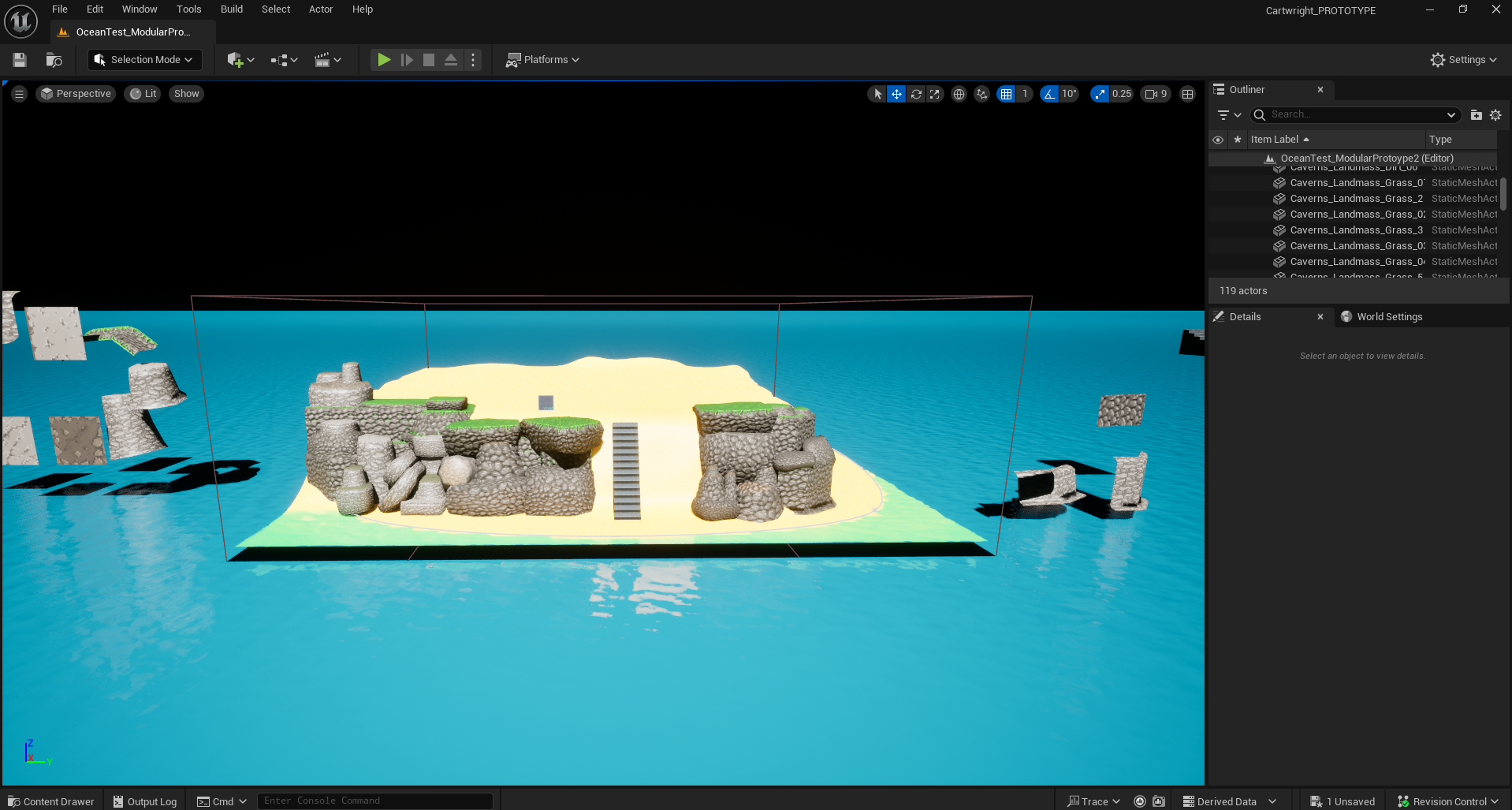Toggle rotation snapping

1049,94
